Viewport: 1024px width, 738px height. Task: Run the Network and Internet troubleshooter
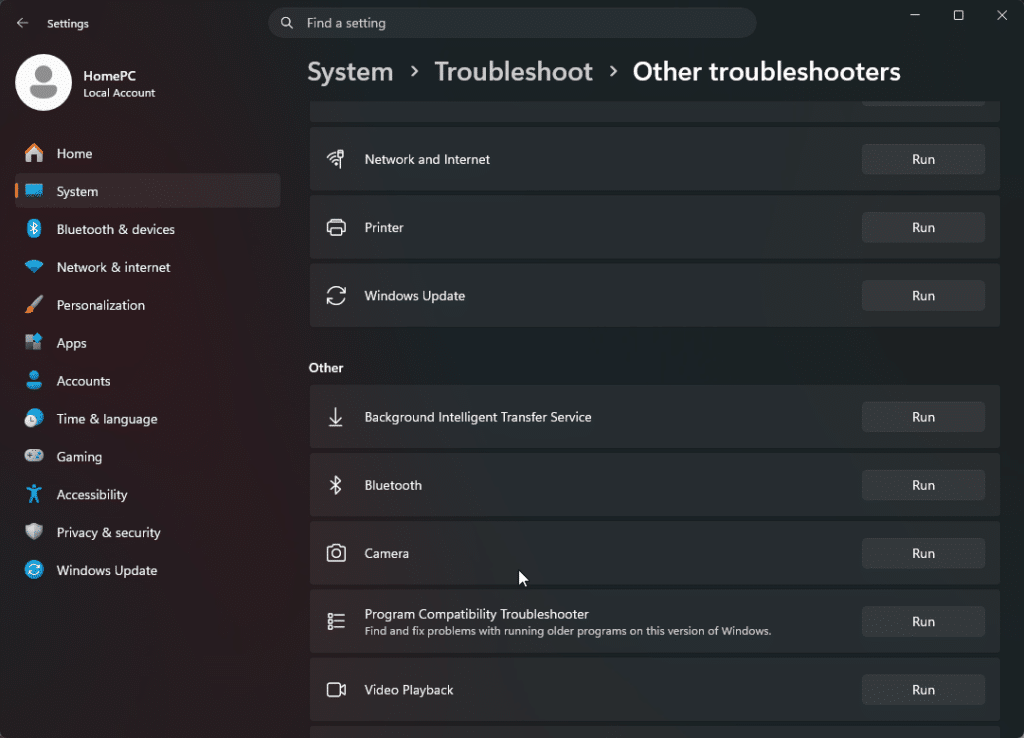coord(923,159)
